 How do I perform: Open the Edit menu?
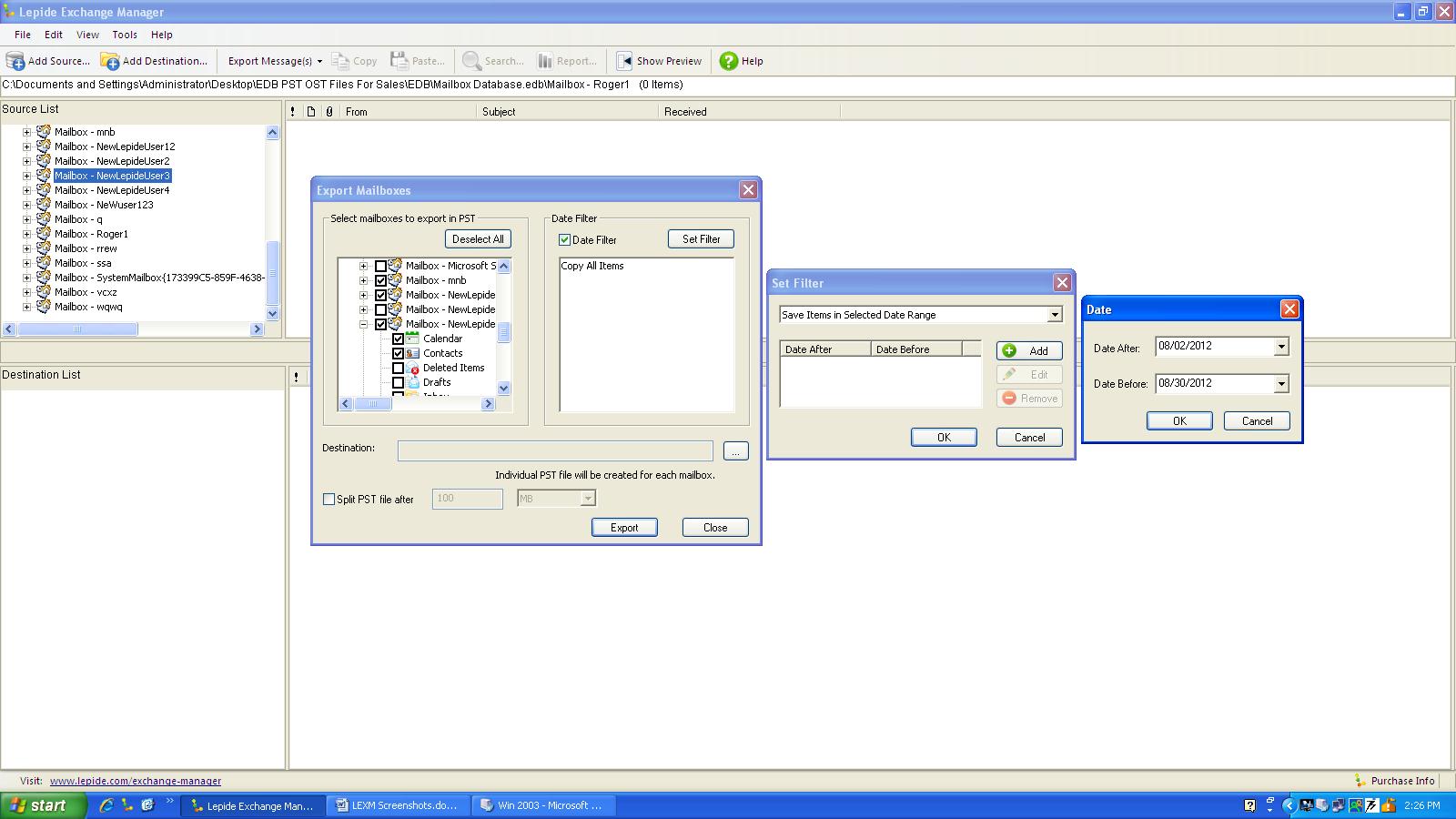tap(54, 35)
